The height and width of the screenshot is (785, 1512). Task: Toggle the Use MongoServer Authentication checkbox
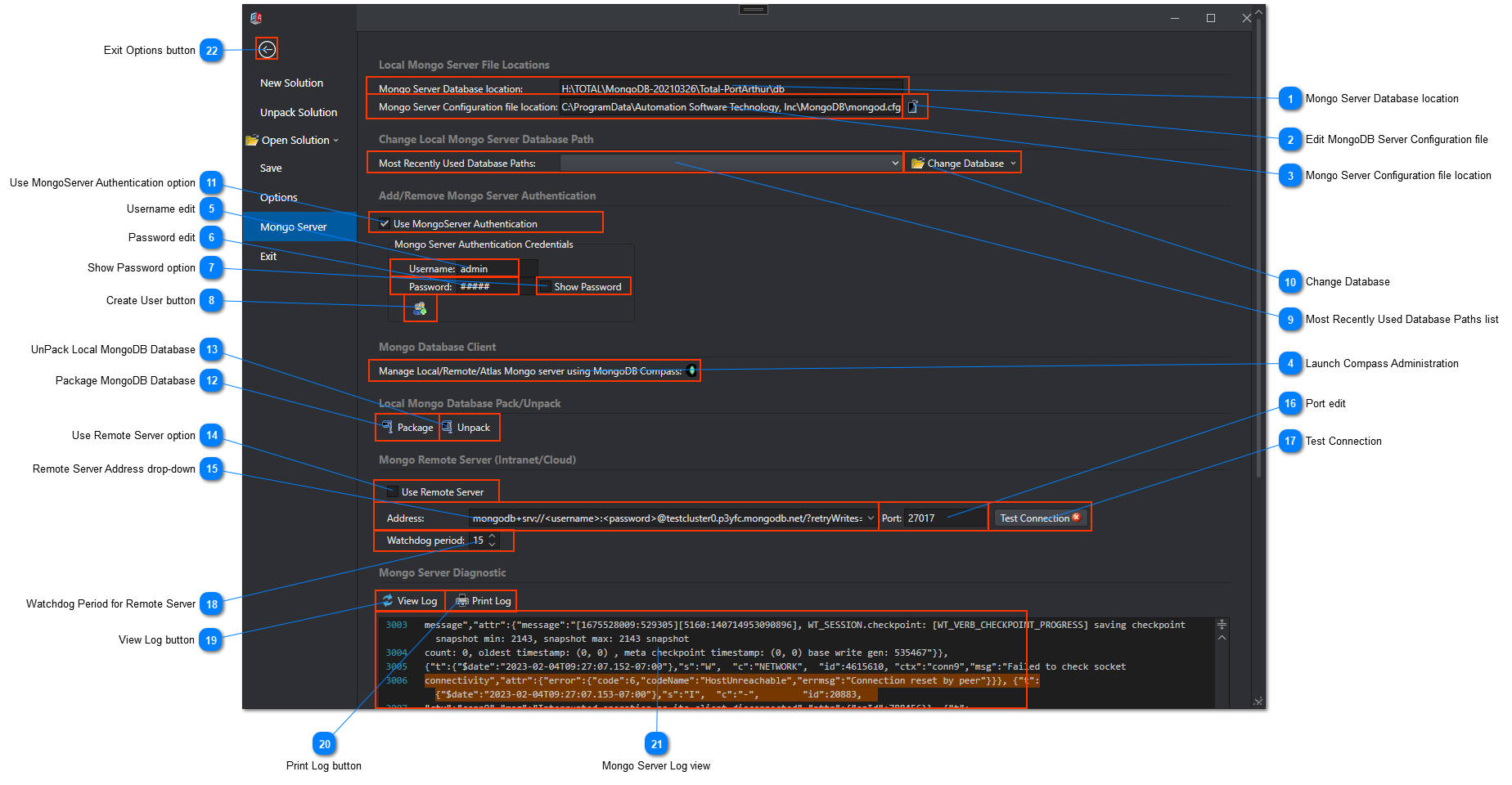point(385,223)
